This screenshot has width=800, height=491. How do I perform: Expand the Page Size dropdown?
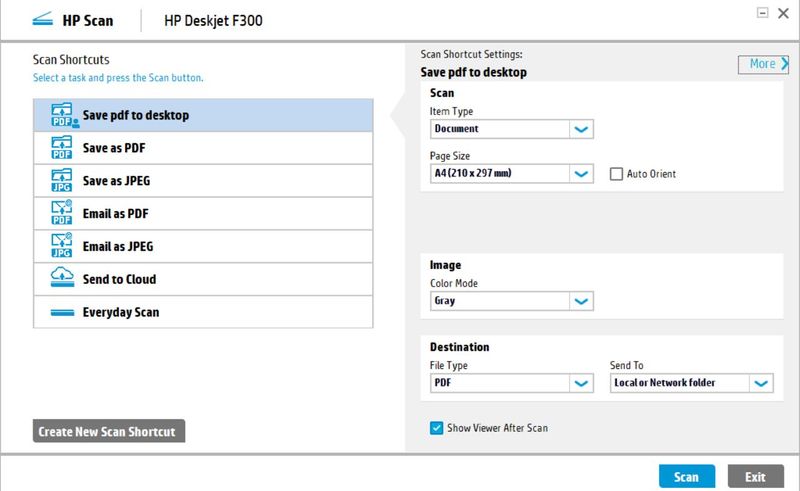click(512, 174)
